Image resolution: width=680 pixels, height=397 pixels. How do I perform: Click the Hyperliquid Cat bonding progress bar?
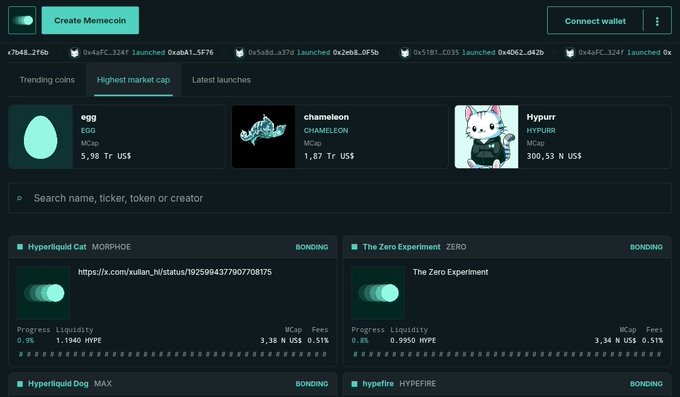[x=173, y=354]
